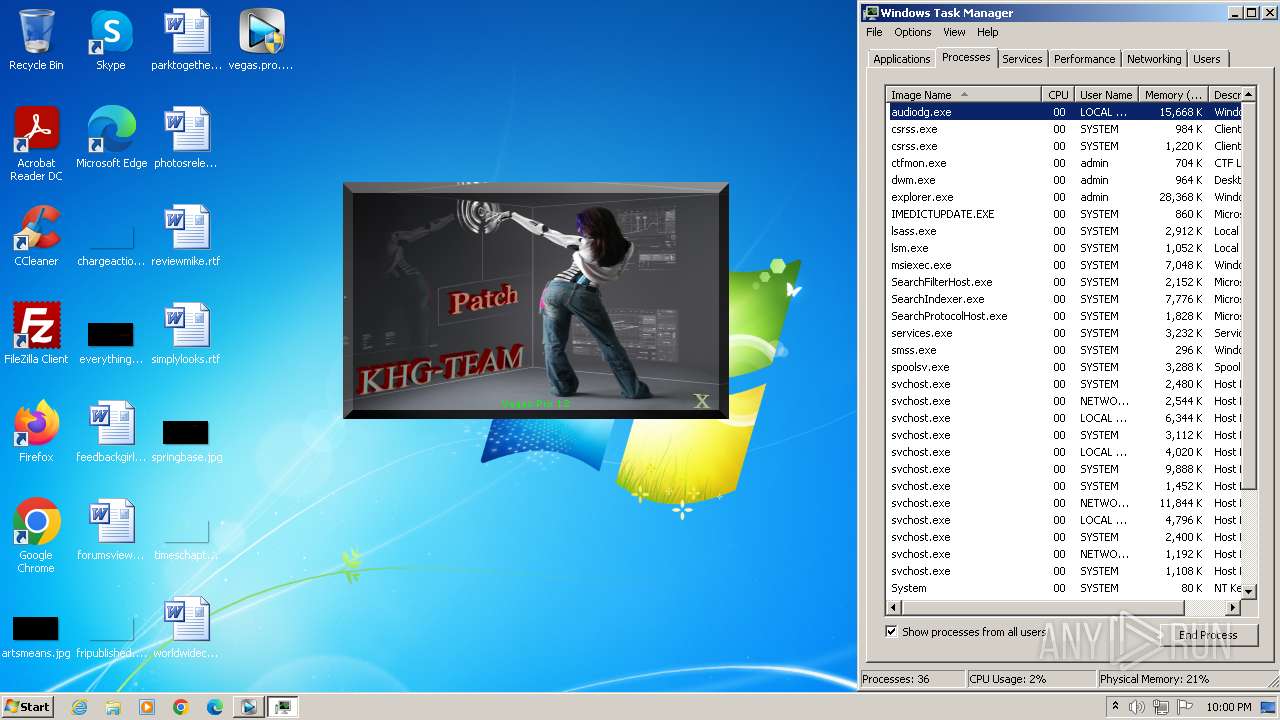Click the Edge icon in the taskbar
This screenshot has height=720, width=1280.
[215, 707]
